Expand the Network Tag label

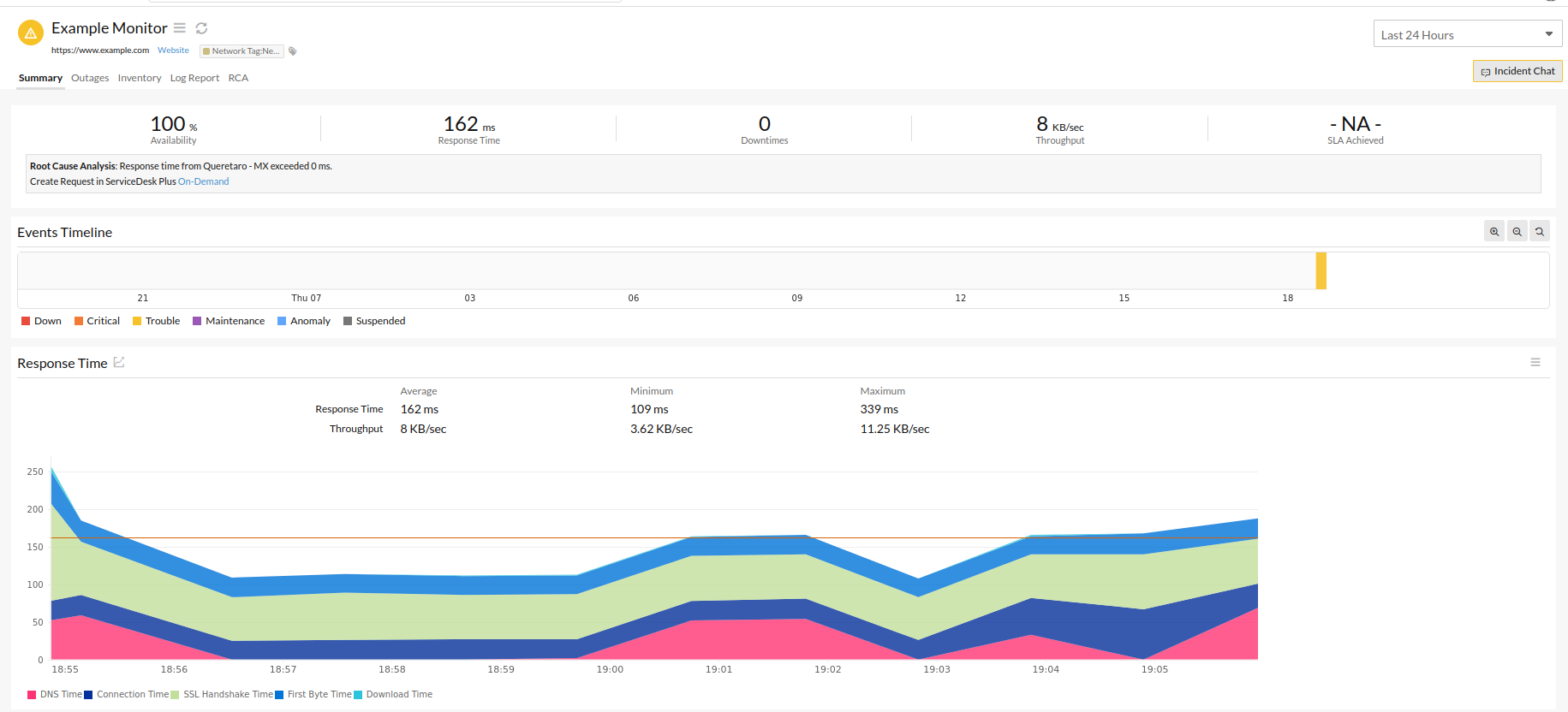point(241,51)
